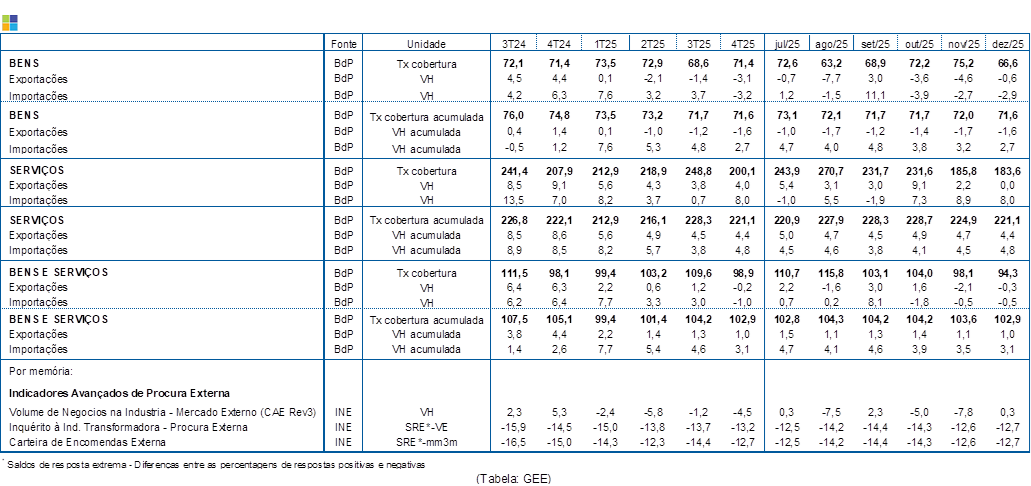Select the 1T25 column header

click(605, 44)
